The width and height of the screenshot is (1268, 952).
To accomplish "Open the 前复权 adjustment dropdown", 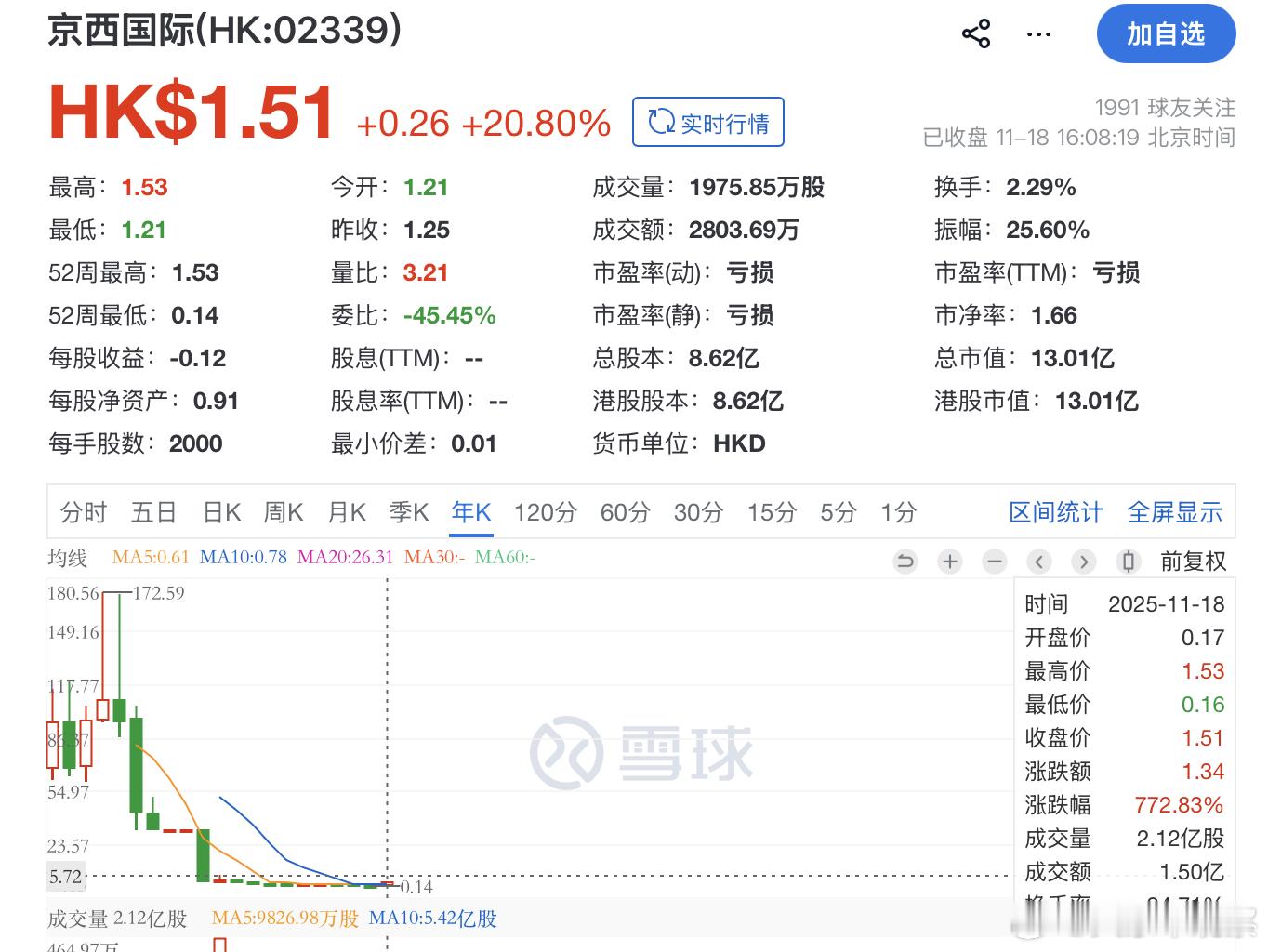I will pyautogui.click(x=1194, y=562).
